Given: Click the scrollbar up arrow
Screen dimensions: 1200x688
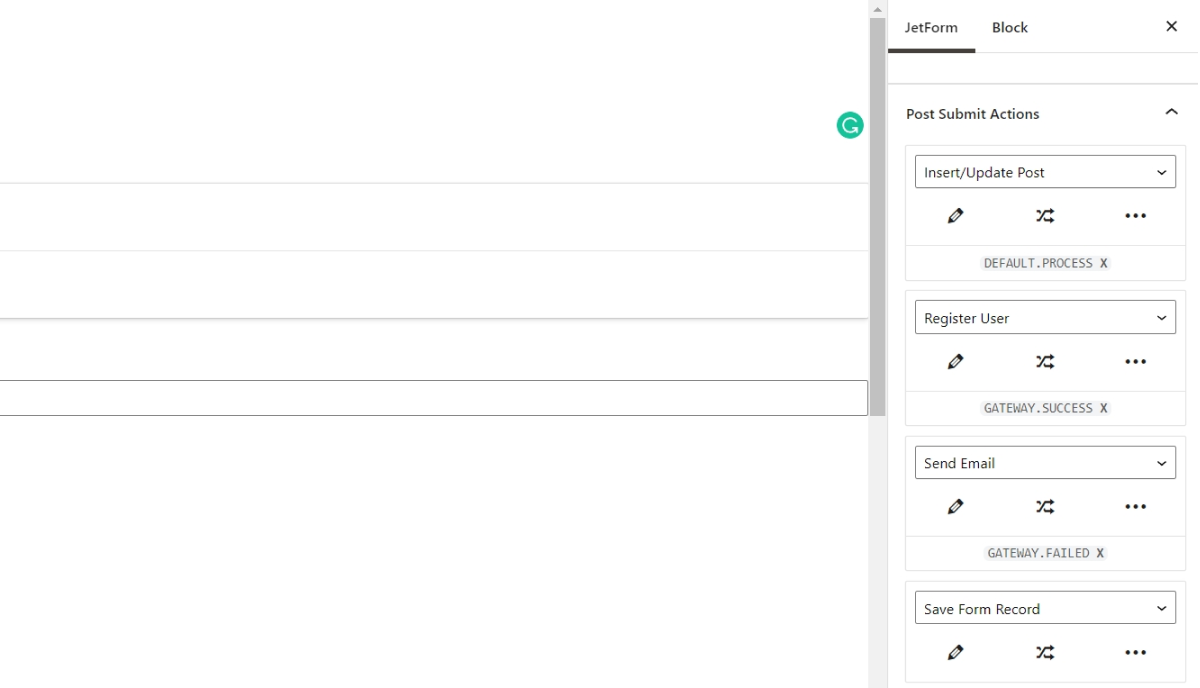Looking at the screenshot, I should 877,8.
